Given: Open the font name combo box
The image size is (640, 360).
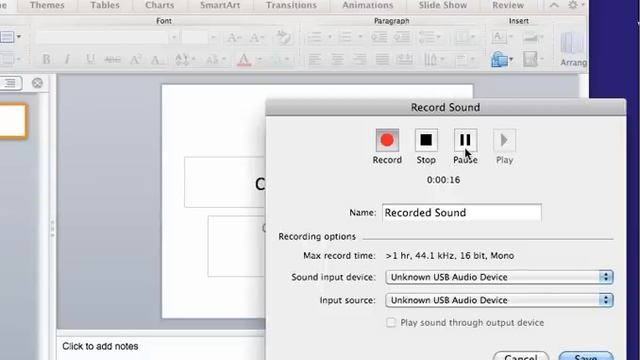Looking at the screenshot, I should (x=107, y=38).
